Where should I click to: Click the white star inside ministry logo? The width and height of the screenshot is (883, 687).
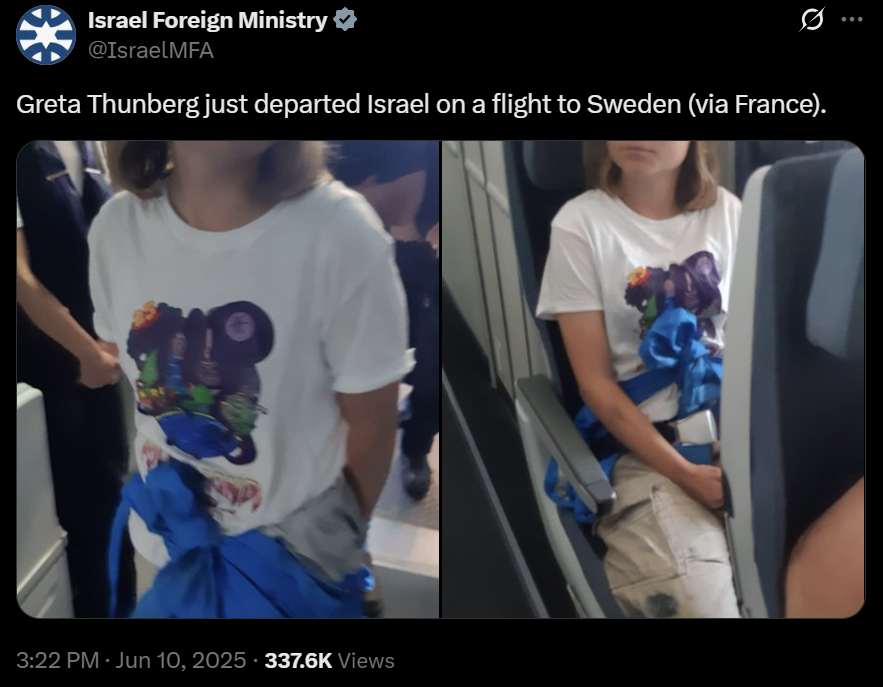pyautogui.click(x=46, y=35)
